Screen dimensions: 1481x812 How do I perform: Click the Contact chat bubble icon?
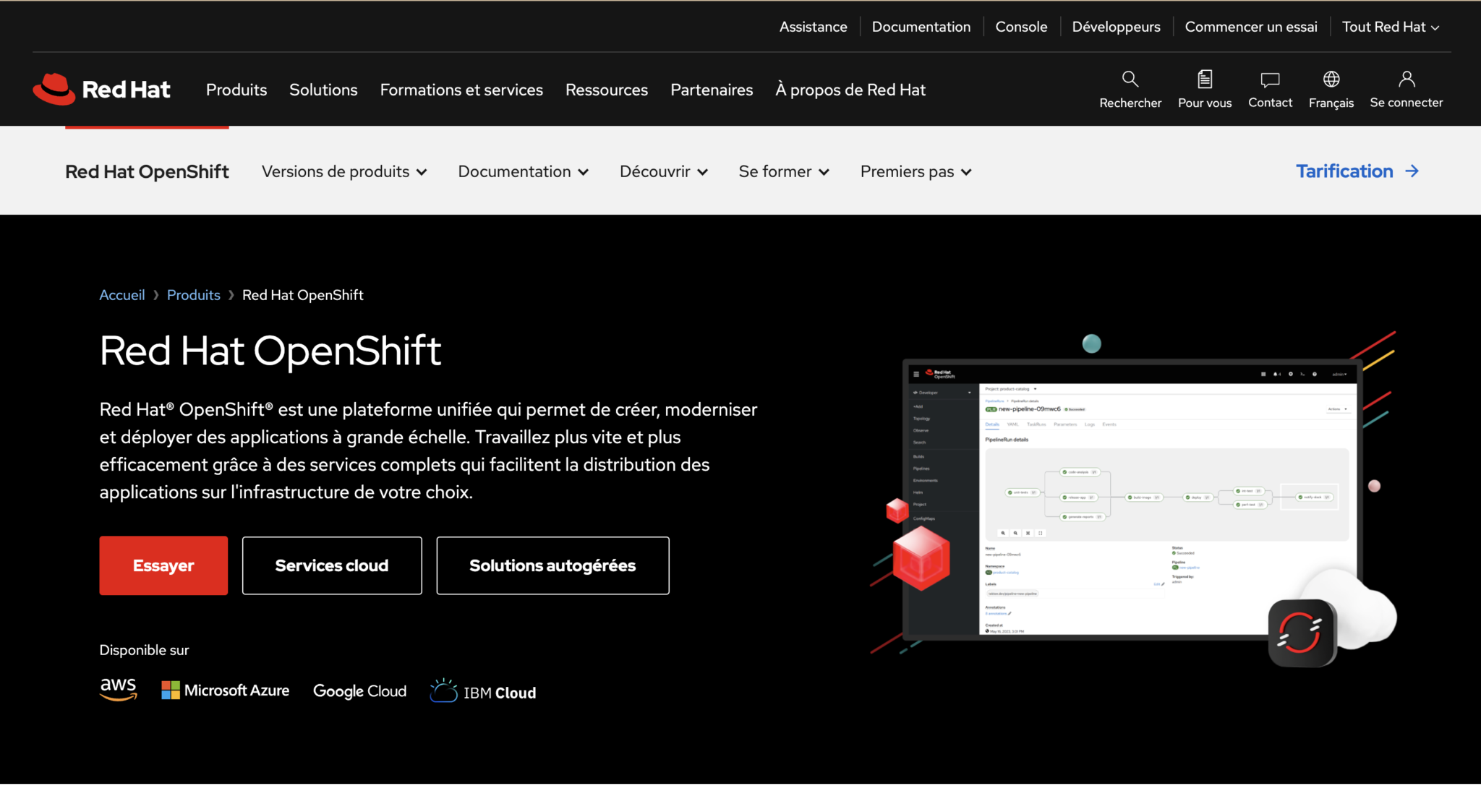1270,80
